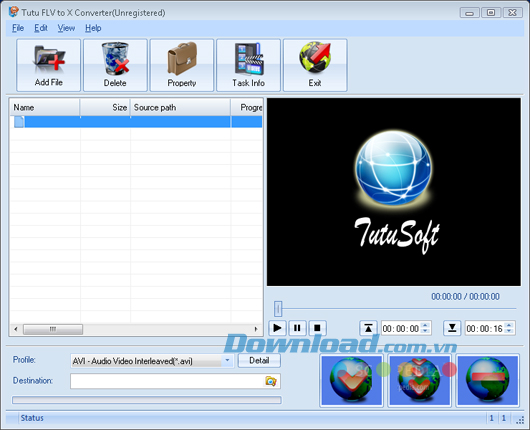Image resolution: width=530 pixels, height=430 pixels.
Task: Sort by the Name column header
Action: 45,108
